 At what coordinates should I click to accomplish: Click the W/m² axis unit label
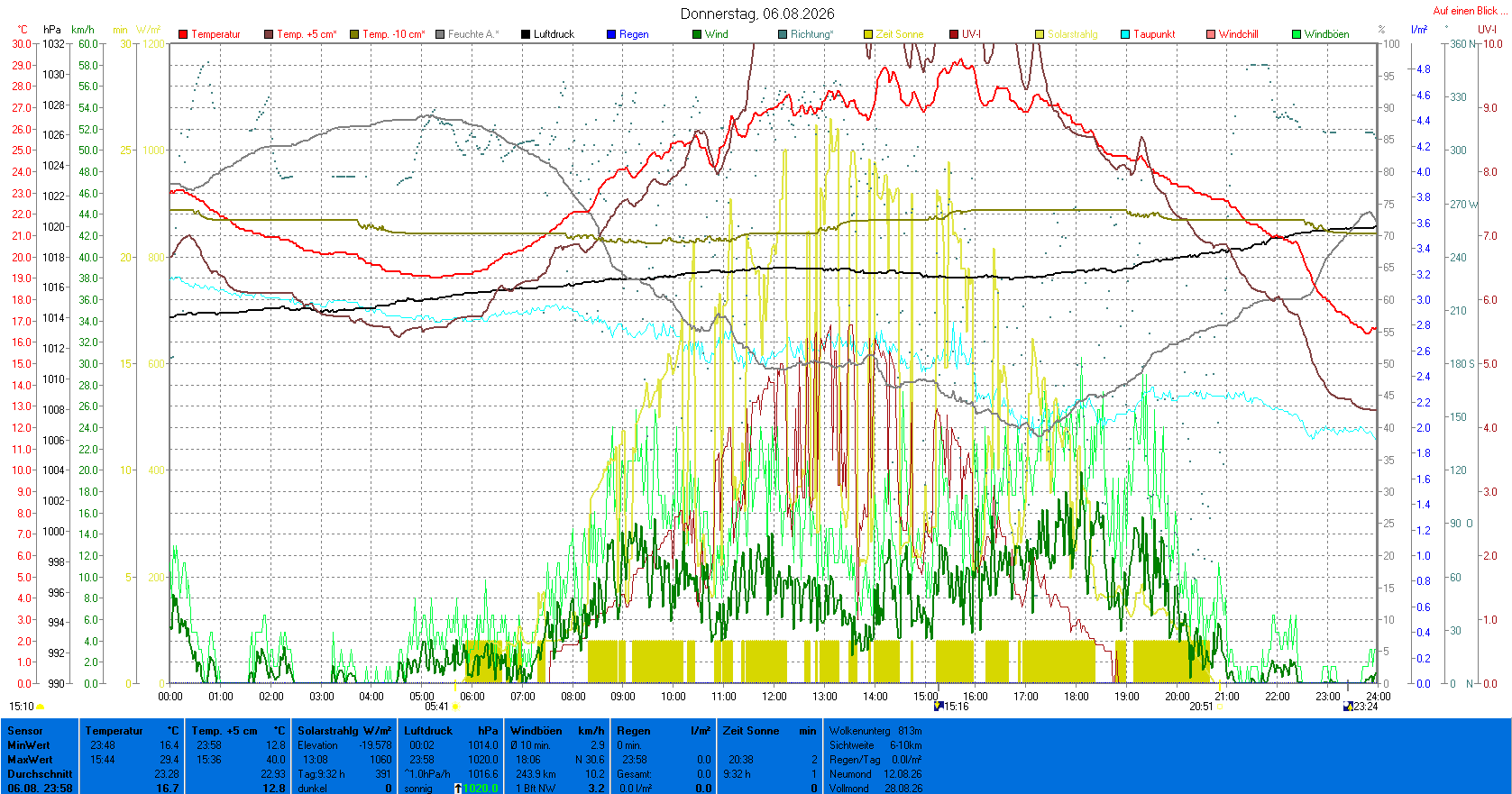tap(149, 30)
